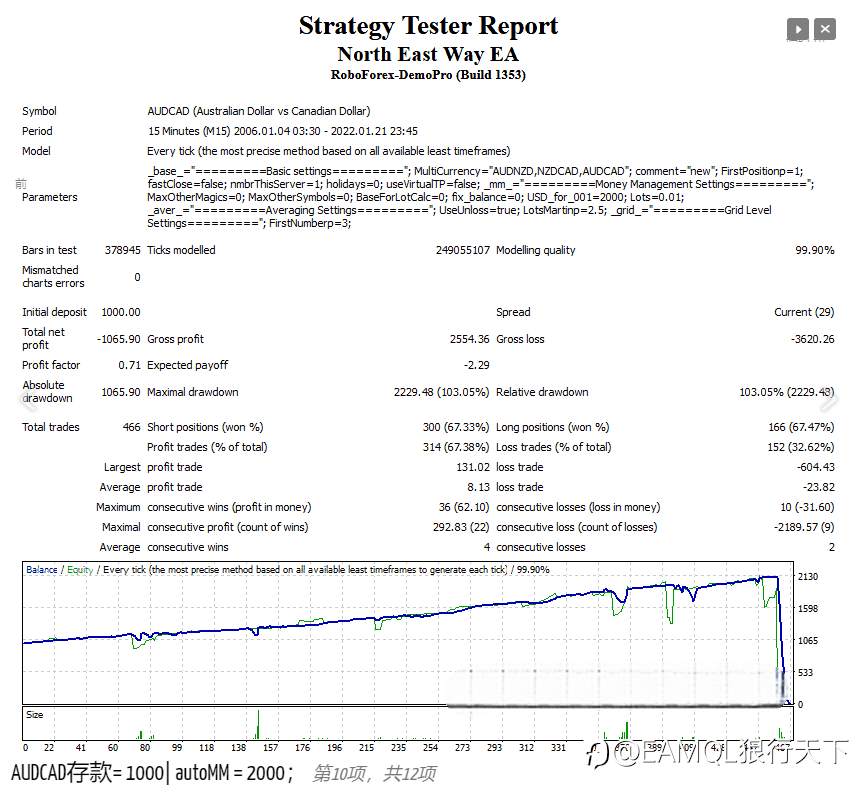Click the 'Strategy Tester Report' title

(x=428, y=26)
